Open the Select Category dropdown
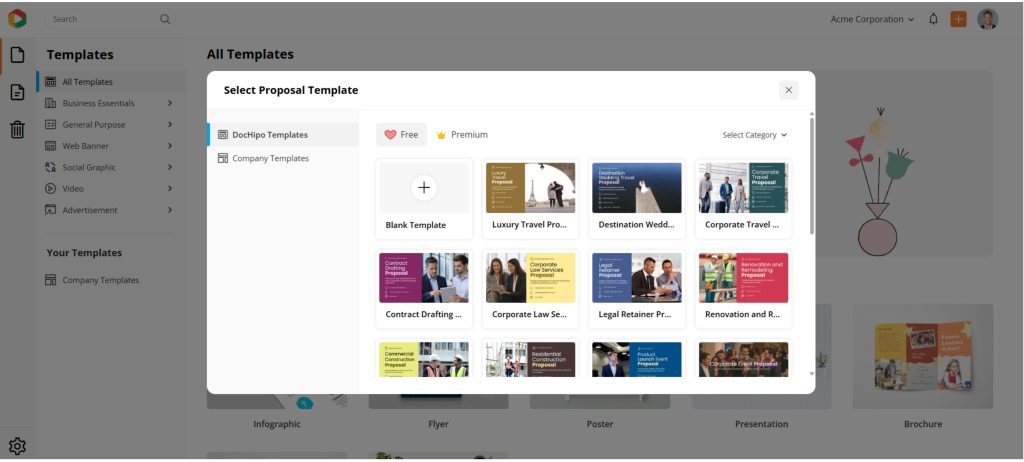 (754, 135)
